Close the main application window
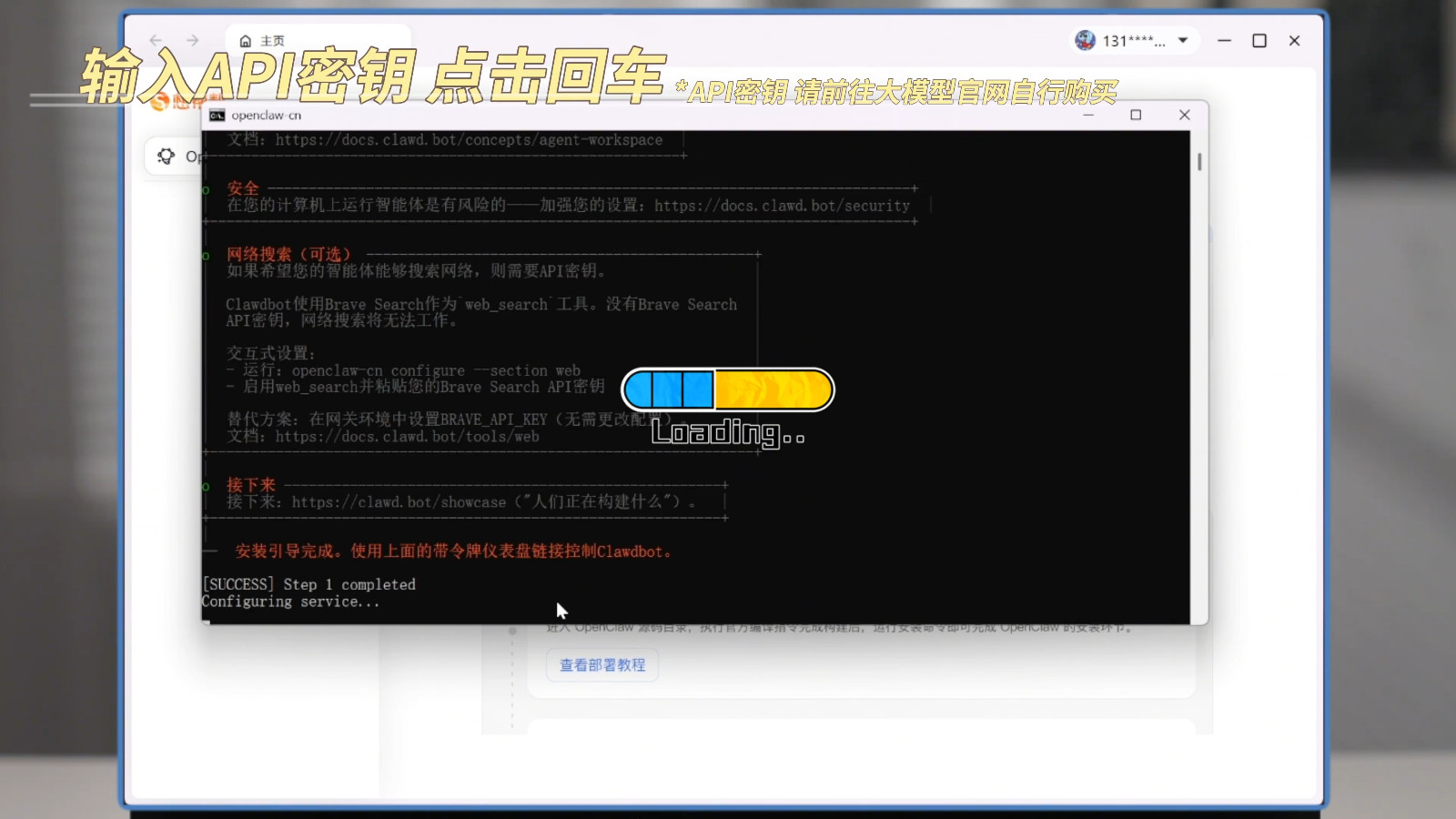The image size is (1456, 819). pos(1294,41)
